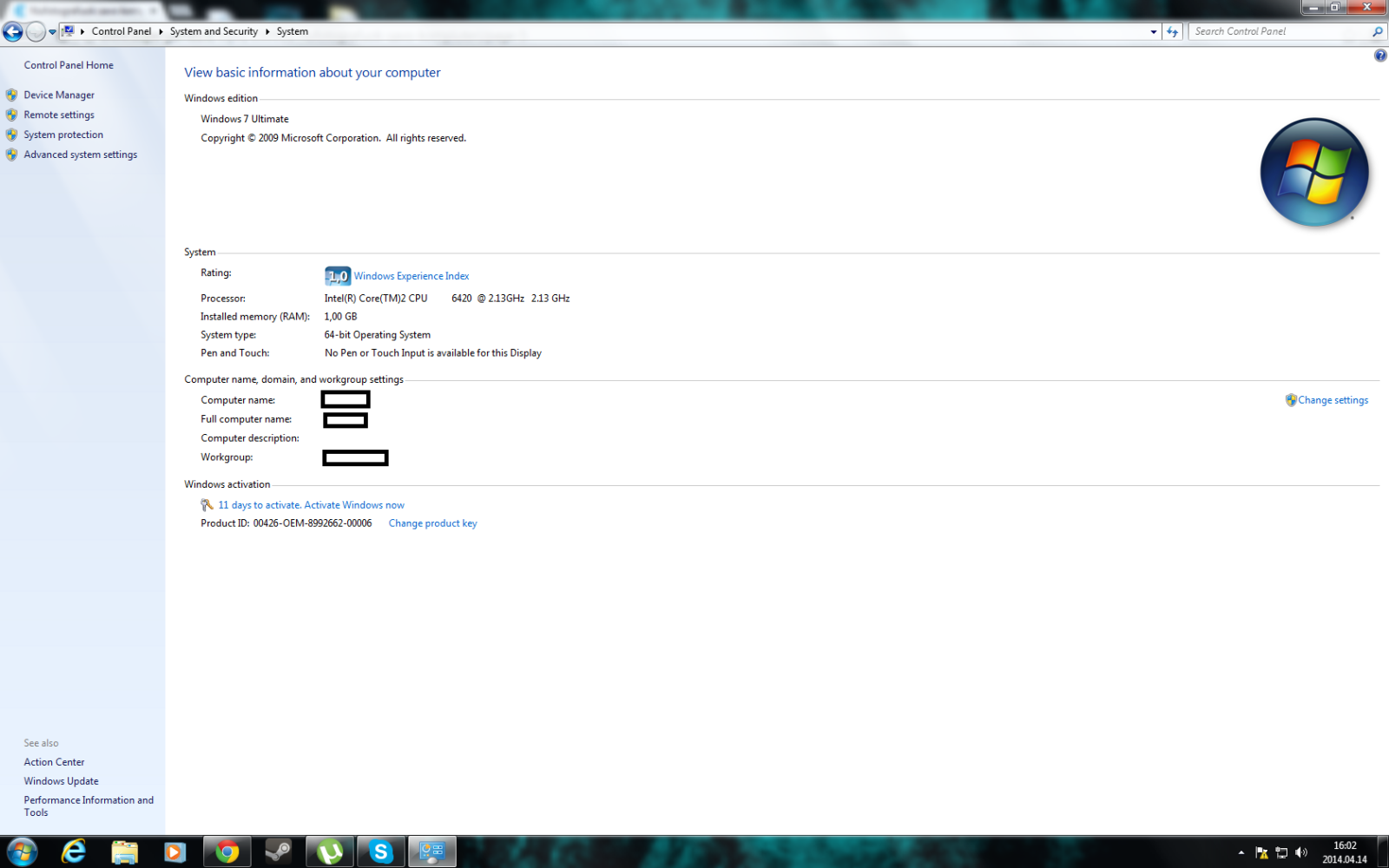The image size is (1389, 868).
Task: Open the Action Center flag tray icon
Action: [x=1261, y=852]
